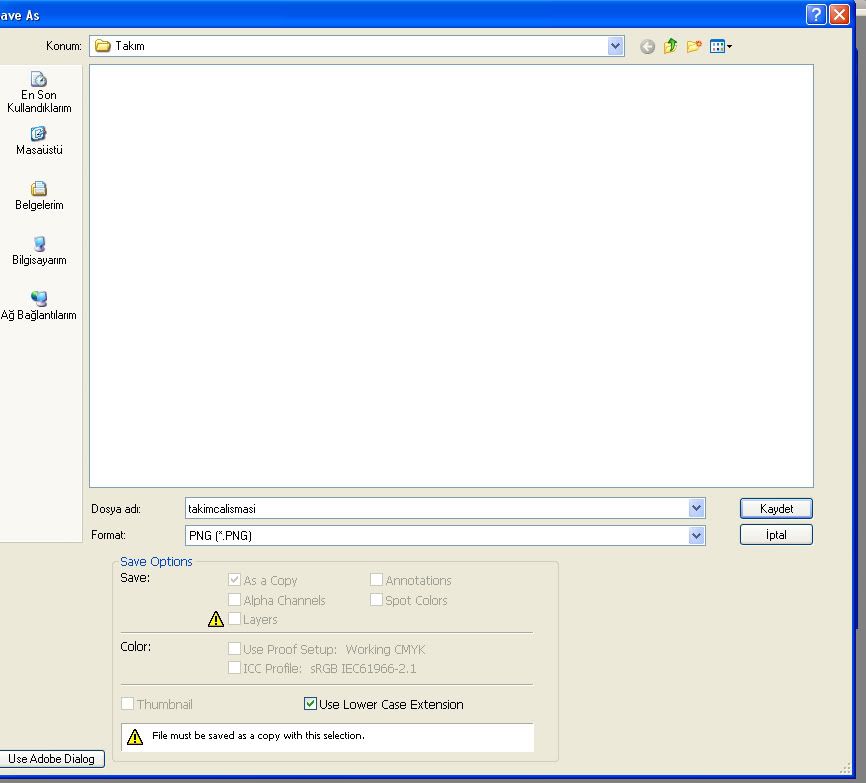Click into the Dosya adı text field
Viewport: 866px width, 783px height.
[437, 509]
